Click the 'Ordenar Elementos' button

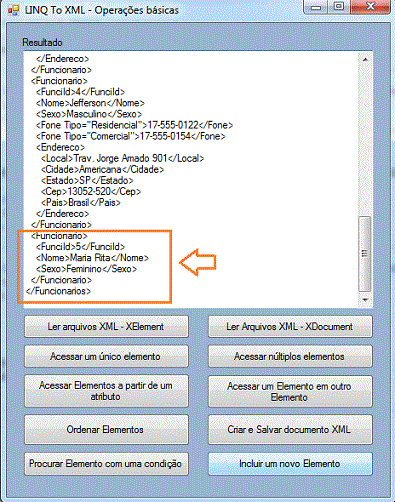[106, 429]
